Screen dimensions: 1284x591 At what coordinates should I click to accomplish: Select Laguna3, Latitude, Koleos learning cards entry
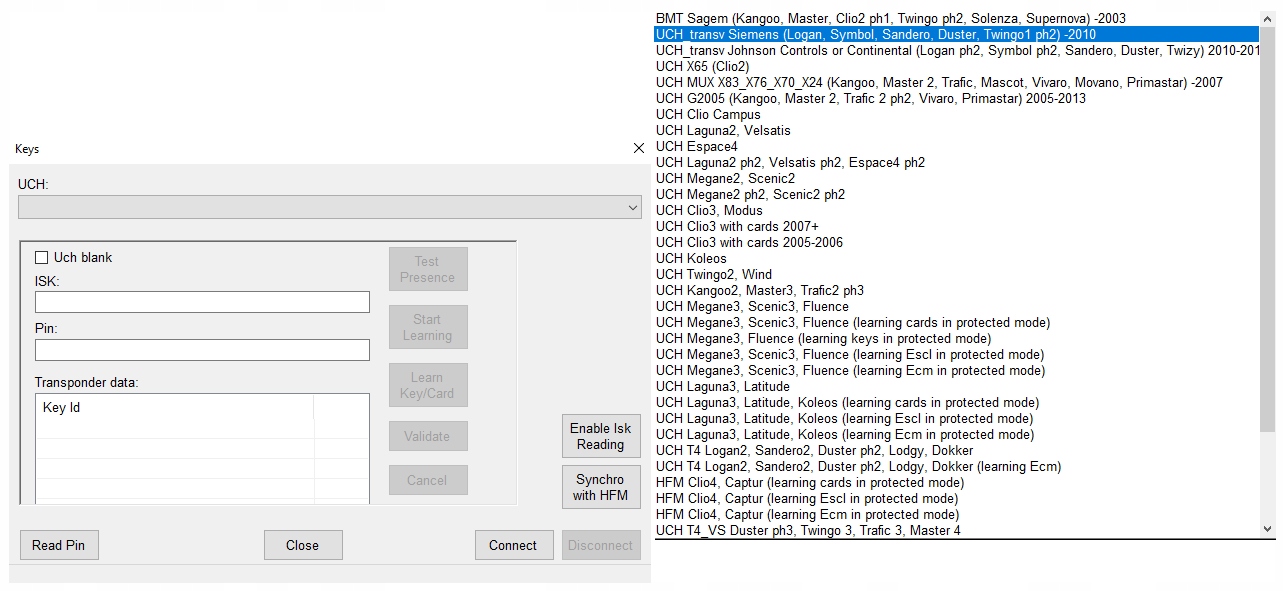pyautogui.click(x=957, y=402)
